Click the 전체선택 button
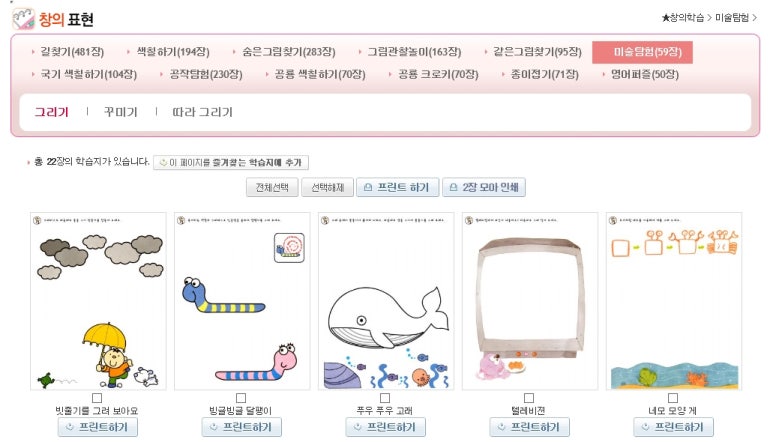Image resolution: width=773 pixels, height=442 pixels. pos(272,187)
